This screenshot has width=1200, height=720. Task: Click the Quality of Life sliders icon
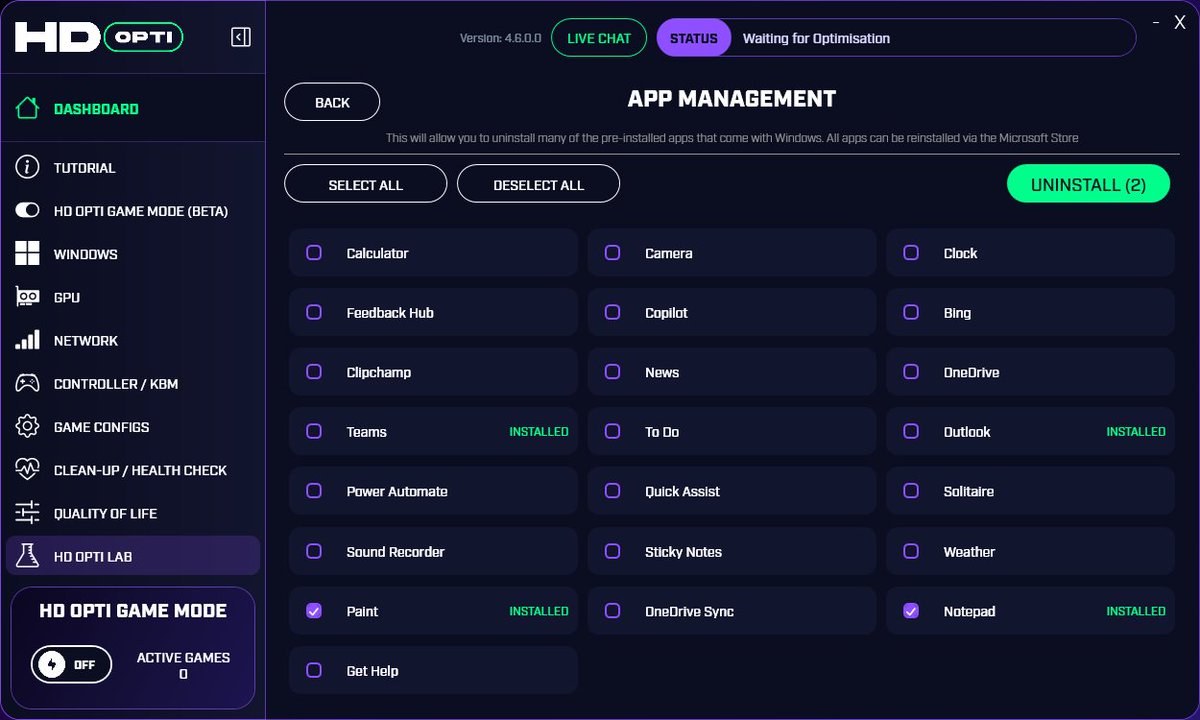(x=27, y=513)
